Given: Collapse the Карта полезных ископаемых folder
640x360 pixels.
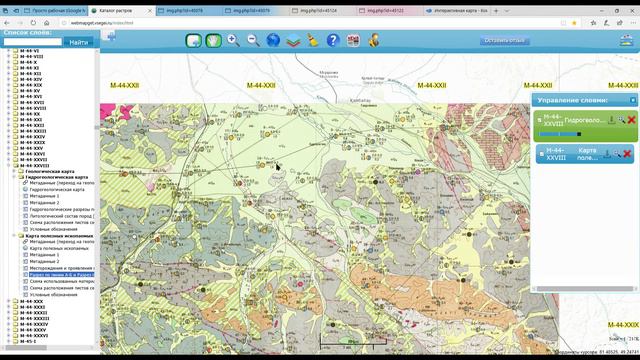Looking at the screenshot, I should [14, 236].
